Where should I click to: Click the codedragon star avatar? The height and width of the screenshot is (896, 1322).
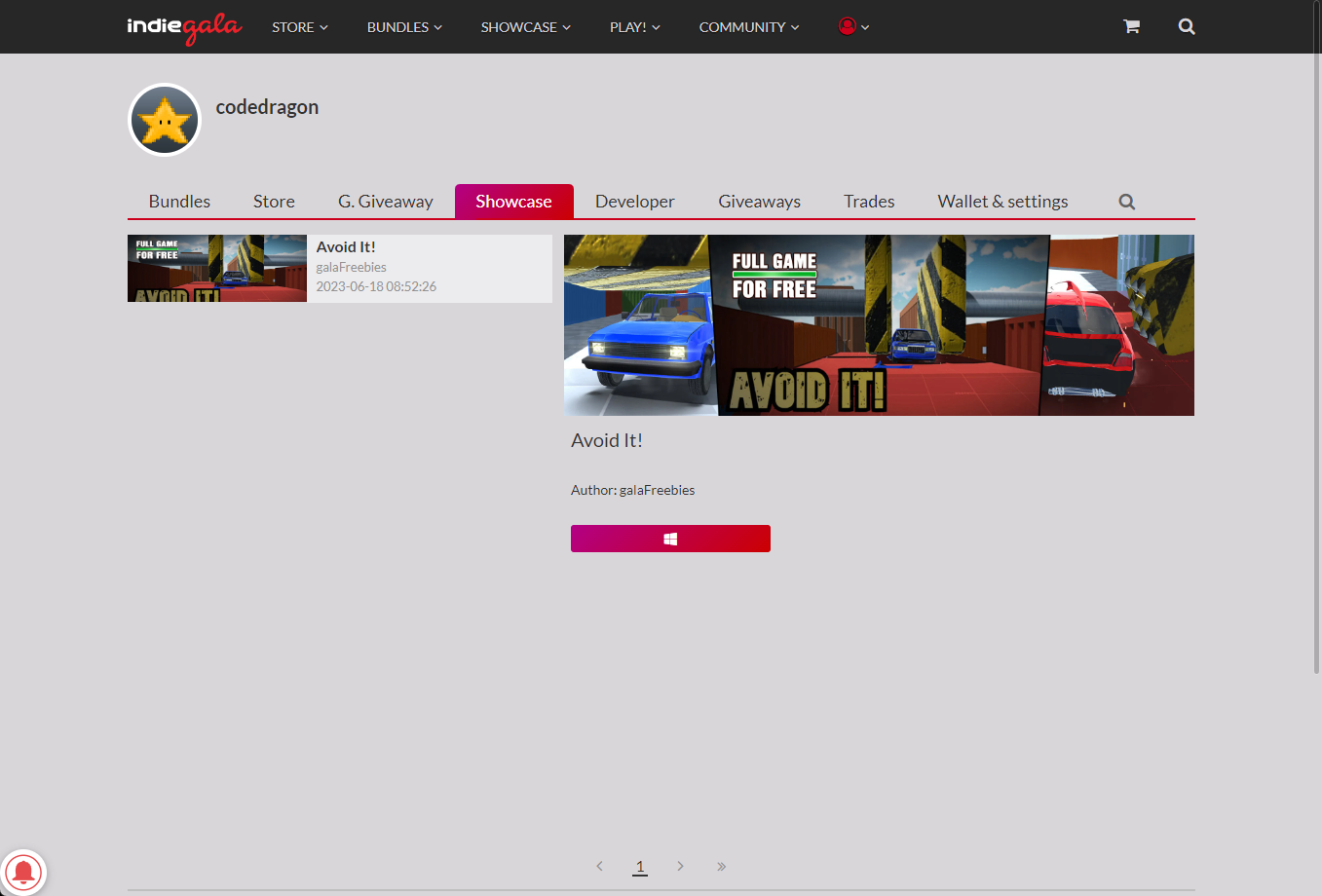click(165, 120)
